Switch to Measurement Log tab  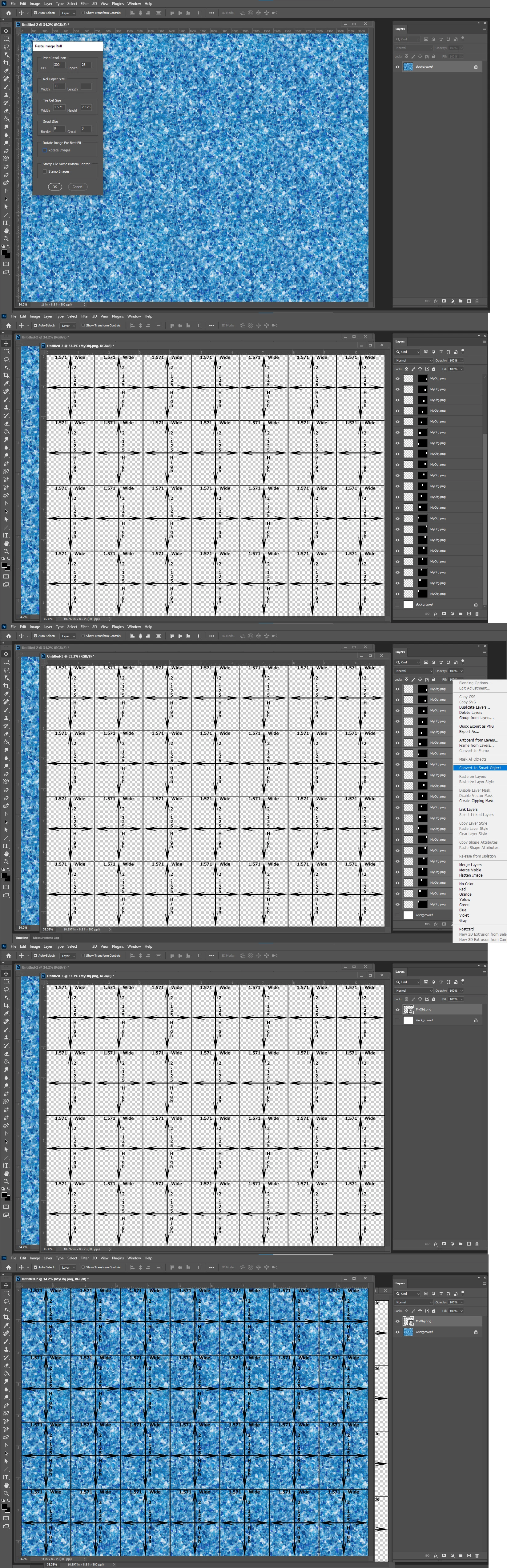coord(46,938)
